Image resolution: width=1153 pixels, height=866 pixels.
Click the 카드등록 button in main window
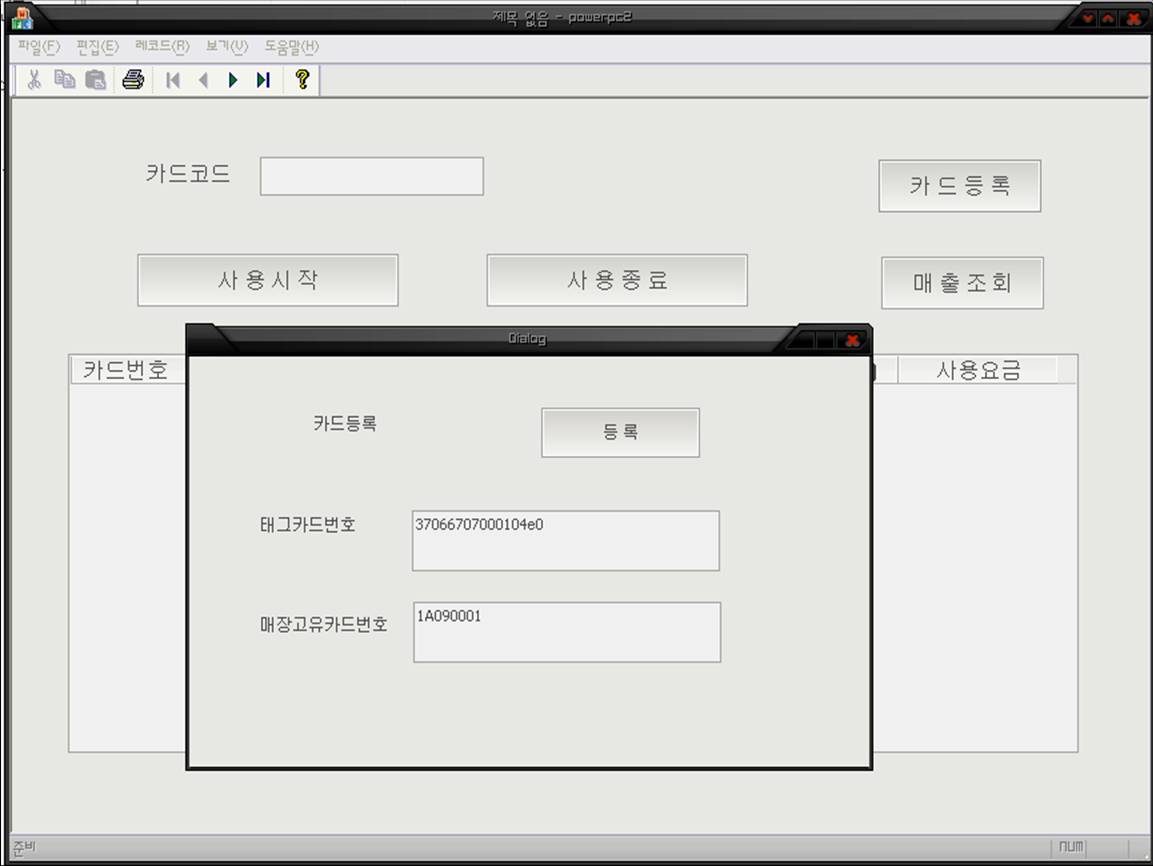click(959, 186)
